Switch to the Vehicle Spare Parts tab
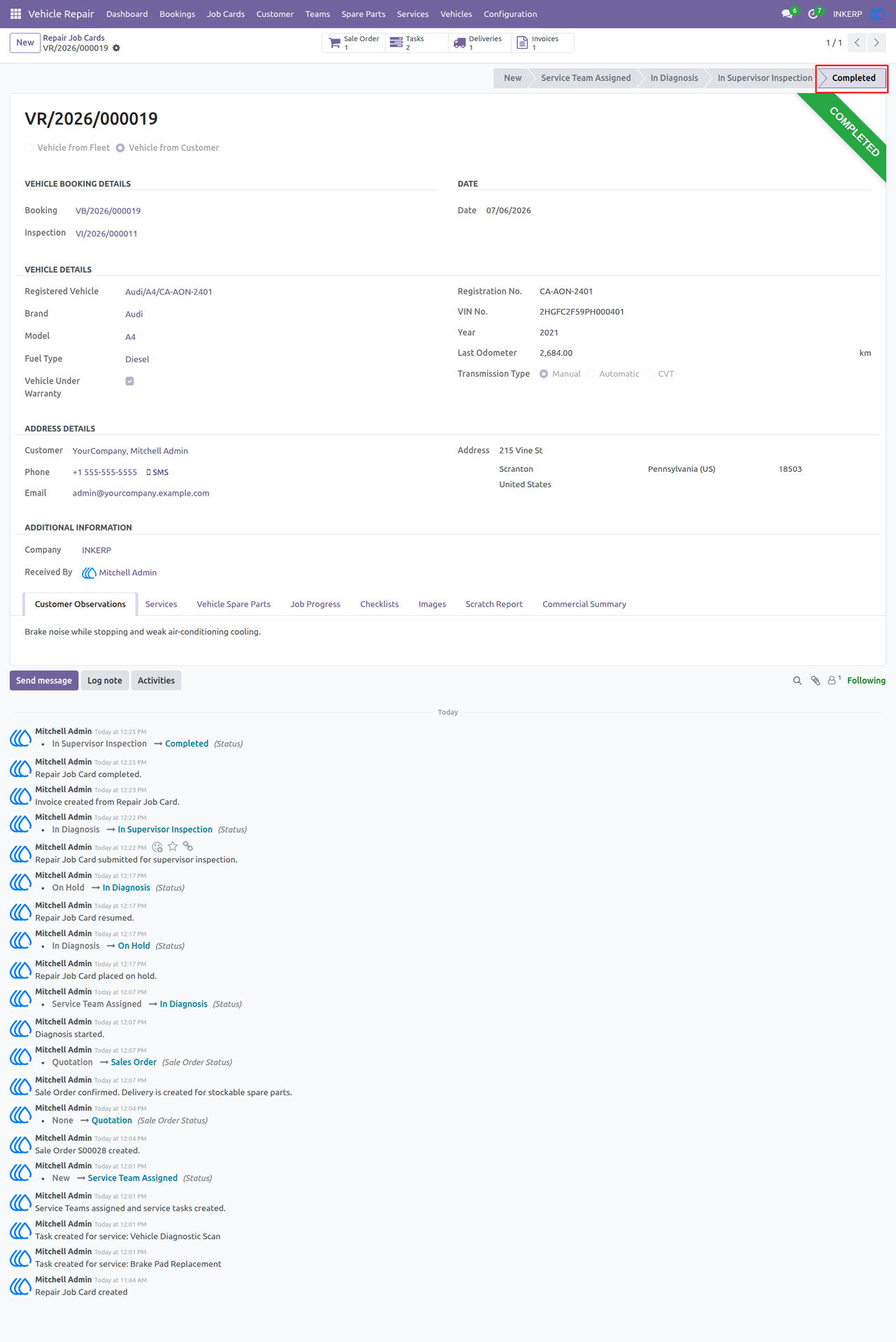 point(233,605)
